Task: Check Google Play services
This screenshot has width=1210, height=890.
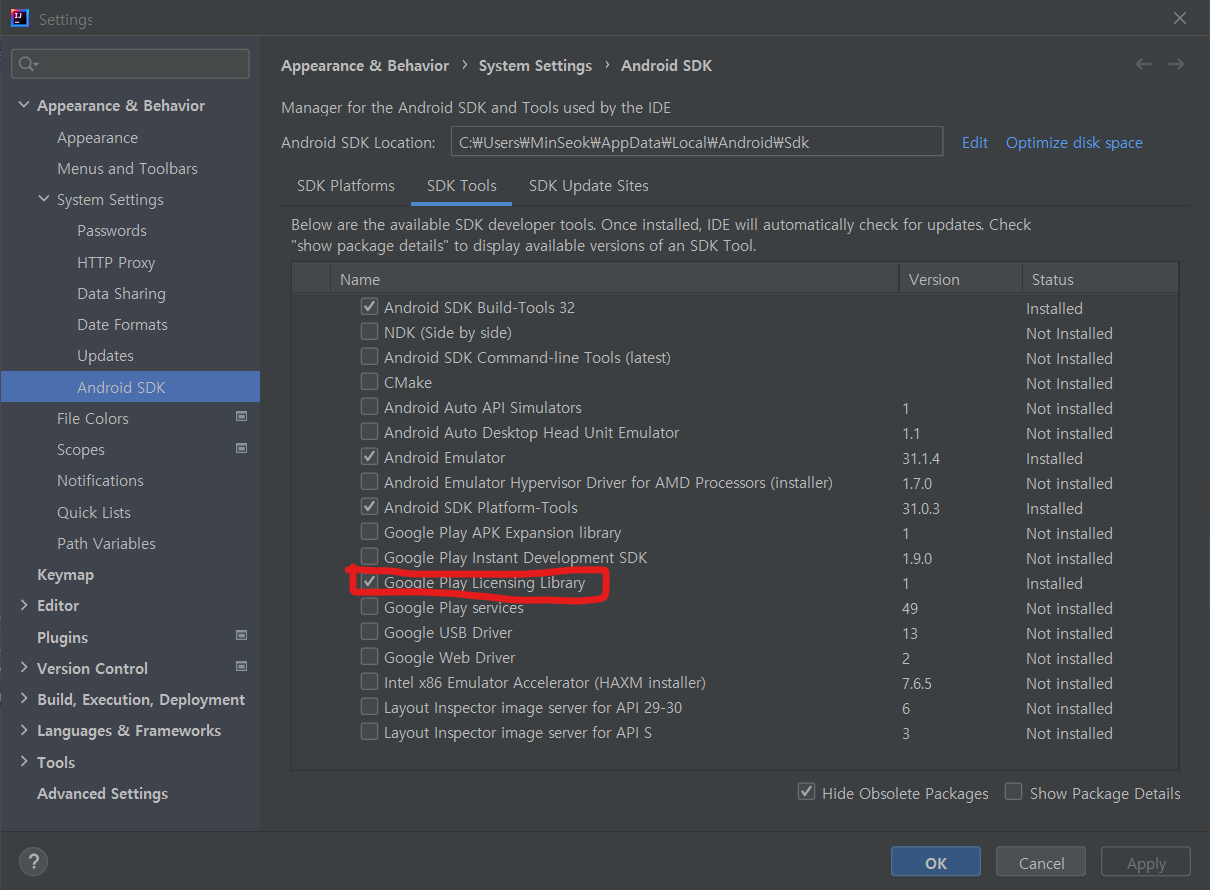Action: point(369,607)
